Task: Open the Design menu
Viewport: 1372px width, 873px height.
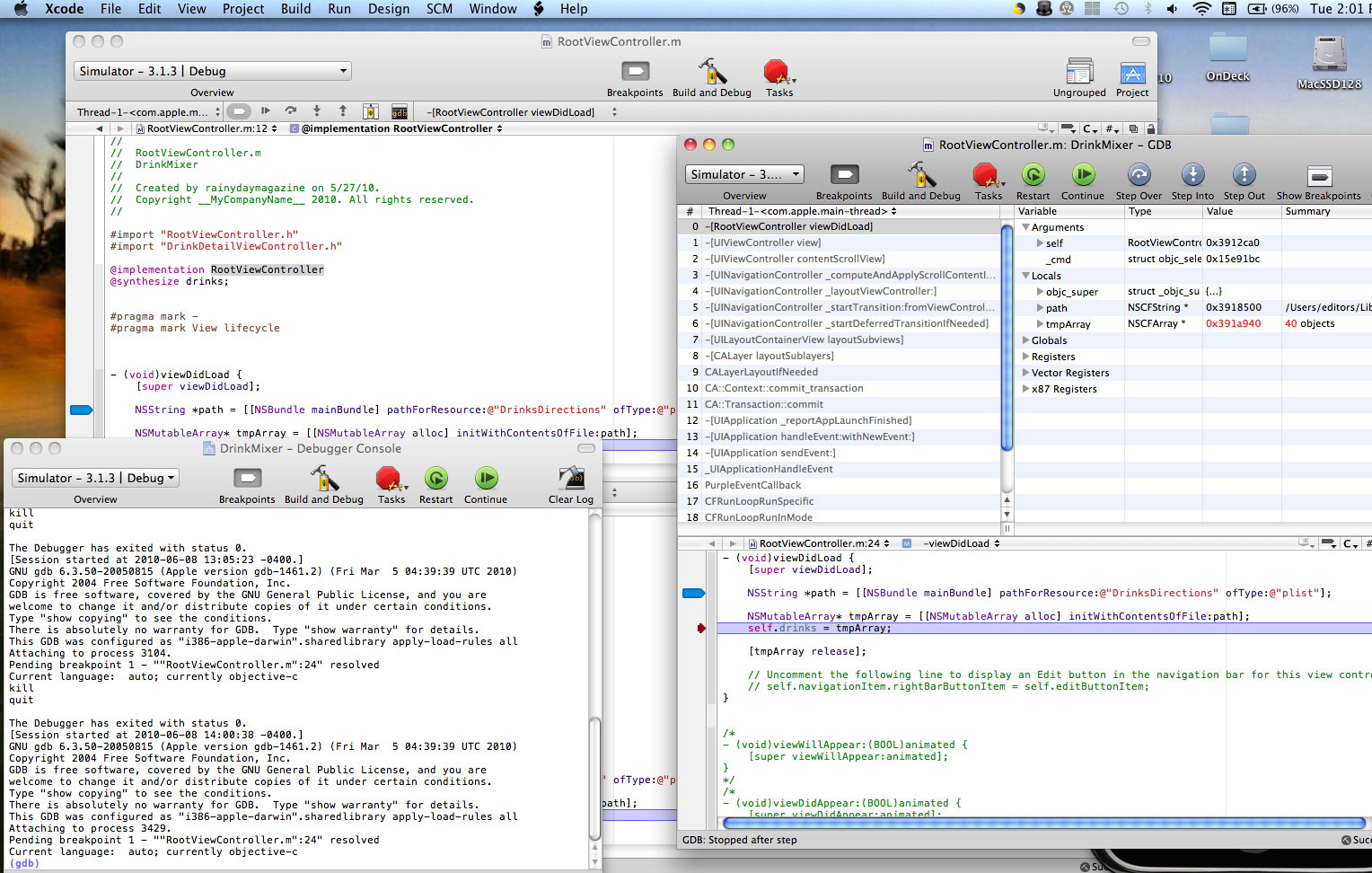Action: tap(389, 9)
